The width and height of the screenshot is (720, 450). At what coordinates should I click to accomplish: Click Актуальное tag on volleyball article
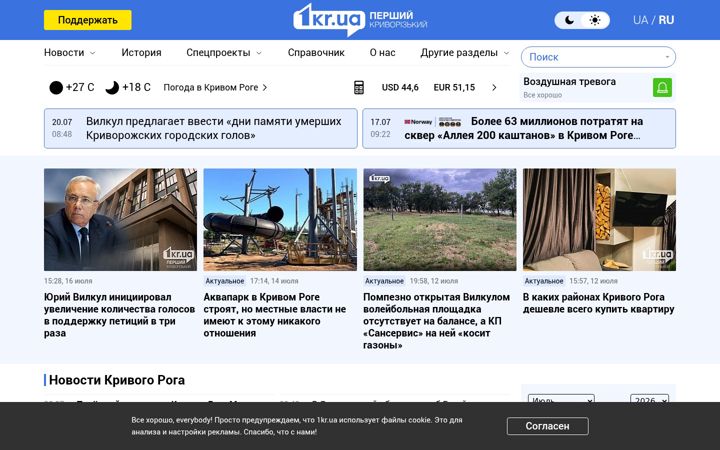[384, 281]
